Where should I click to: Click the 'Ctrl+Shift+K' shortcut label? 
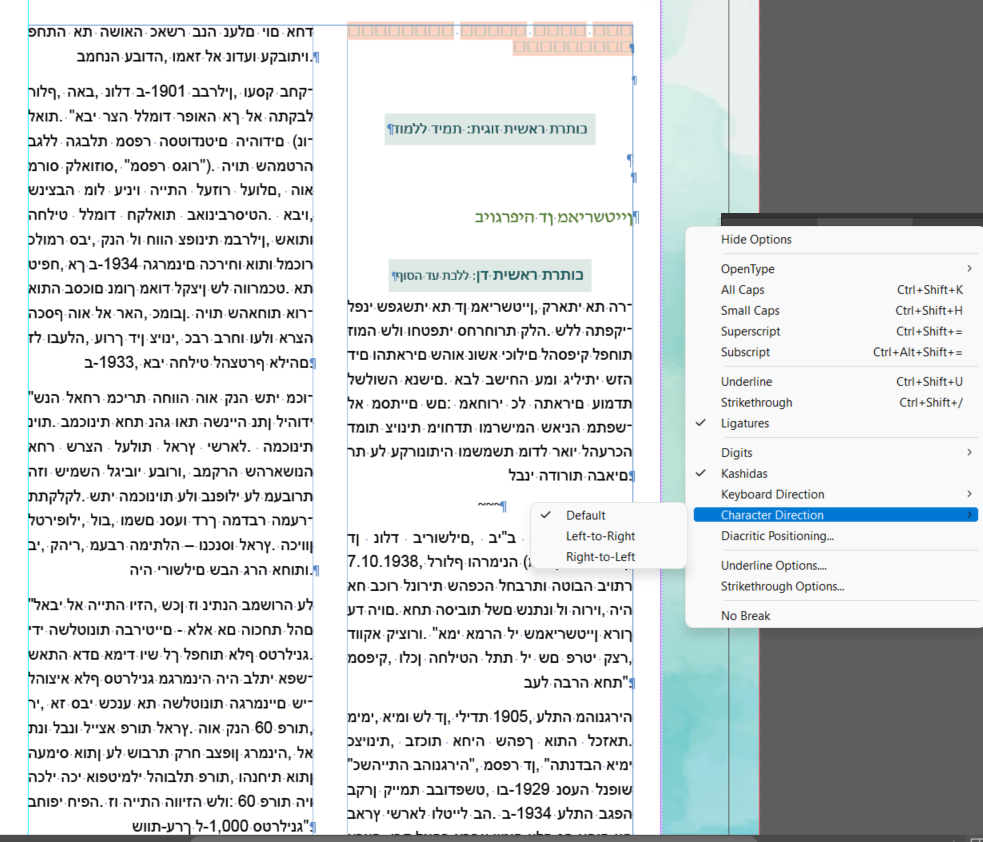[x=930, y=290]
